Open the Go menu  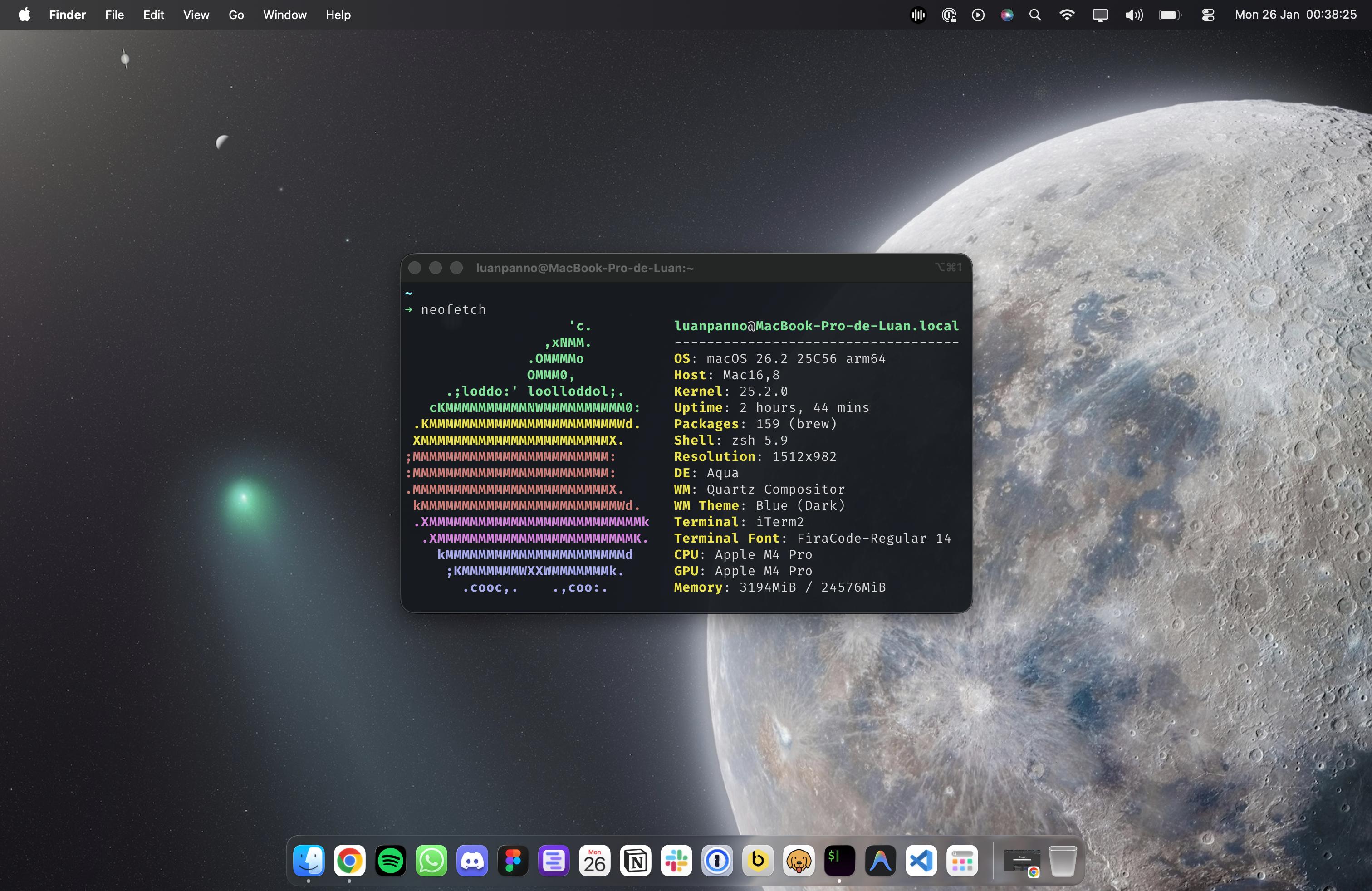coord(236,15)
